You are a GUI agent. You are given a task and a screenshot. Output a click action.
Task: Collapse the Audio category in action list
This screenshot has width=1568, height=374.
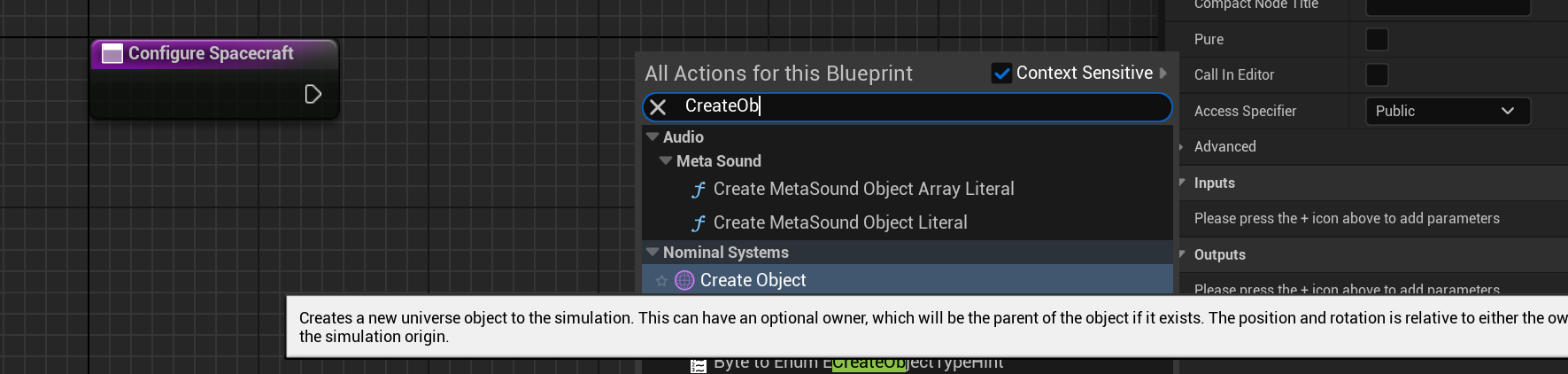pyautogui.click(x=653, y=137)
